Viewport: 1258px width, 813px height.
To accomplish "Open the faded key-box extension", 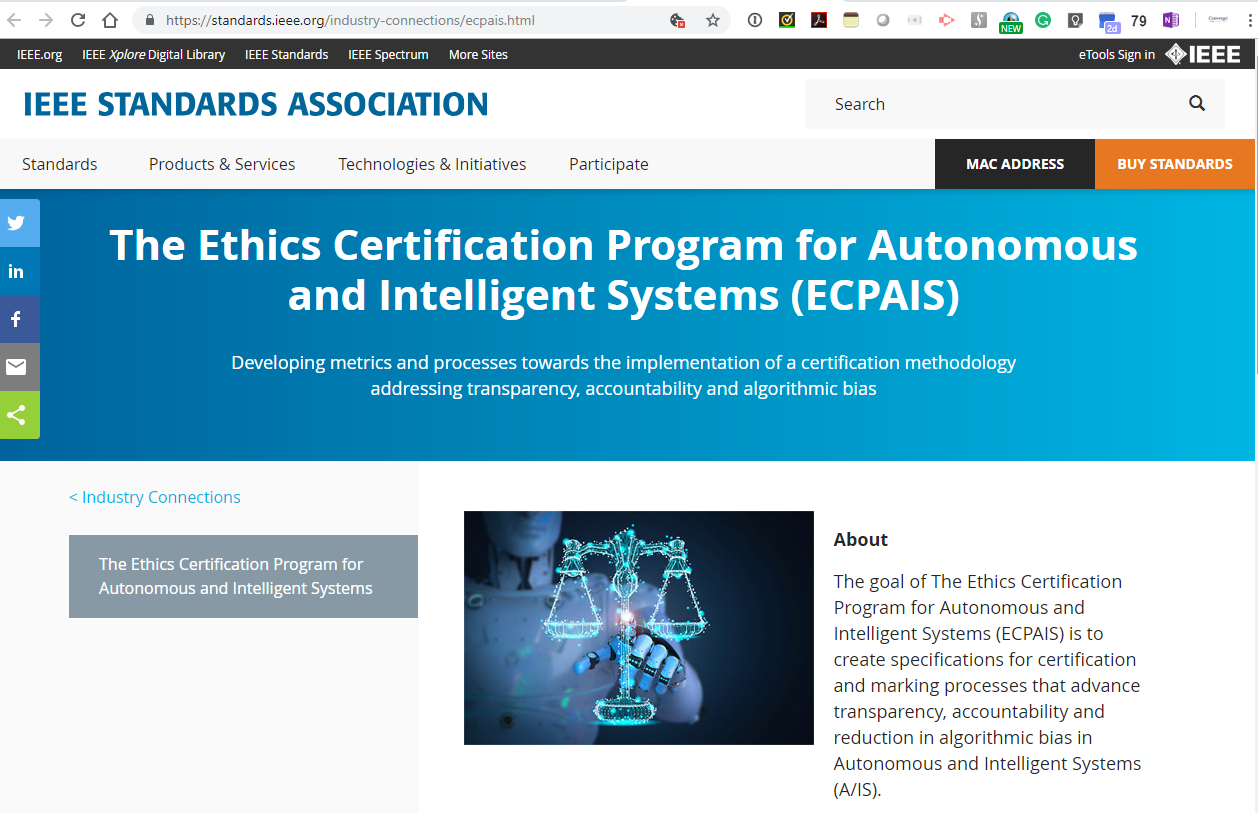I will 915,20.
